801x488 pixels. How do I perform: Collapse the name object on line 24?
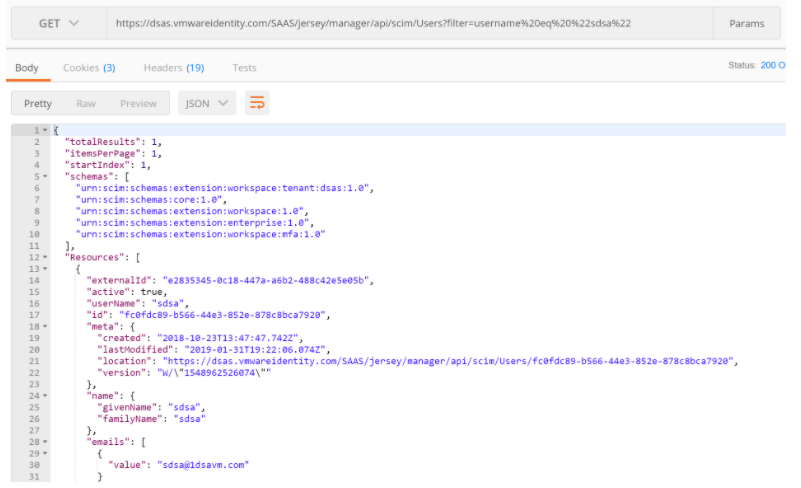click(x=44, y=395)
